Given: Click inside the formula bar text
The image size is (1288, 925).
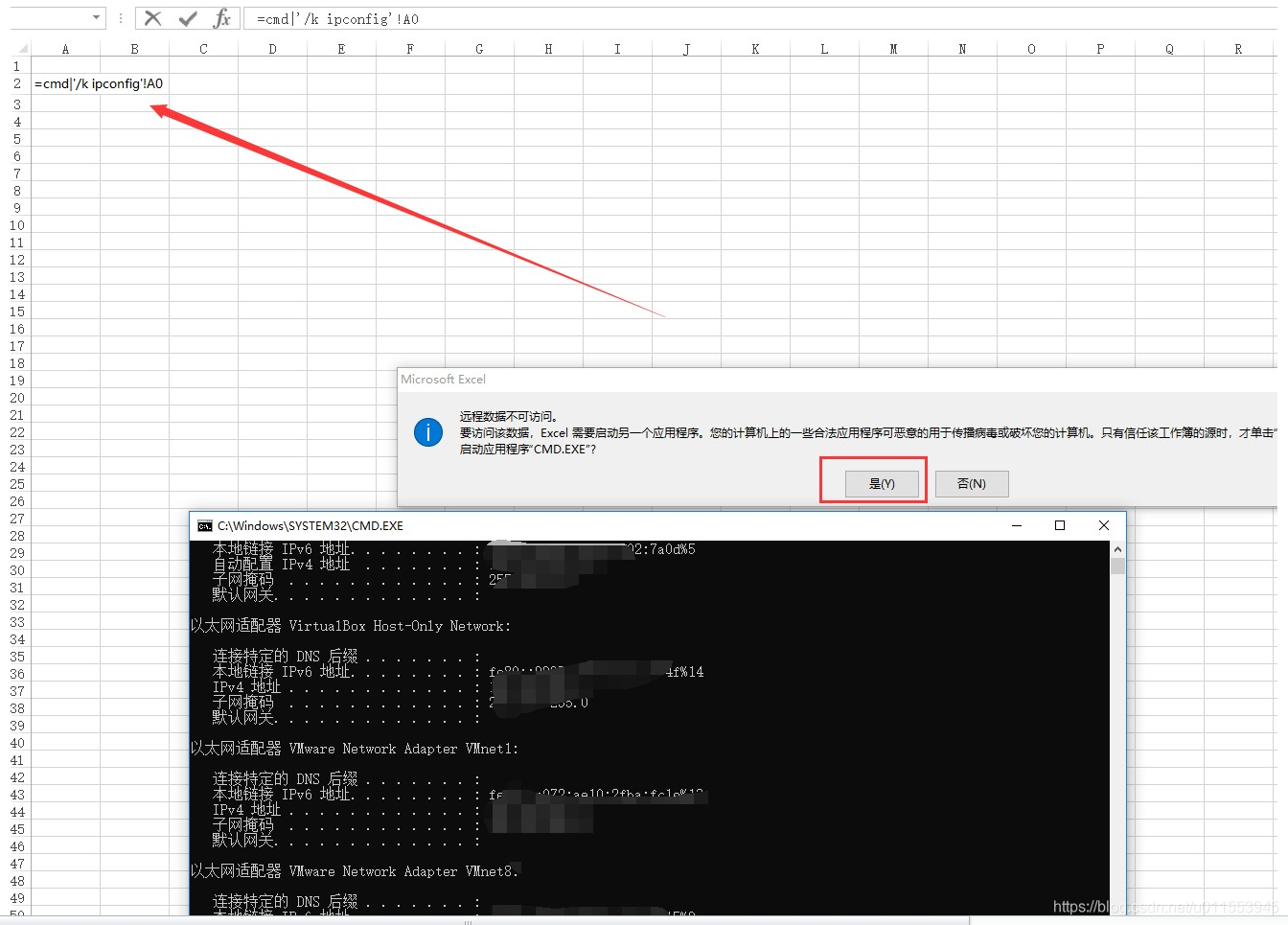Looking at the screenshot, I should point(337,19).
